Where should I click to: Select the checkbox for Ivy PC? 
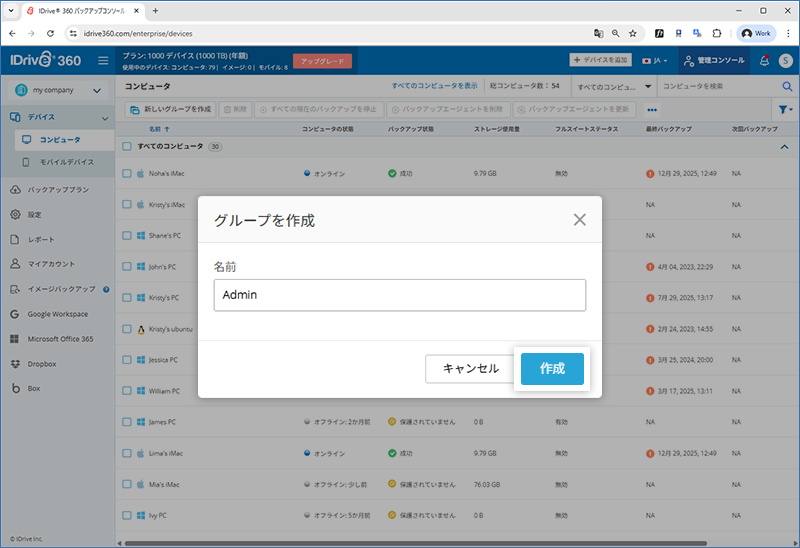click(127, 515)
